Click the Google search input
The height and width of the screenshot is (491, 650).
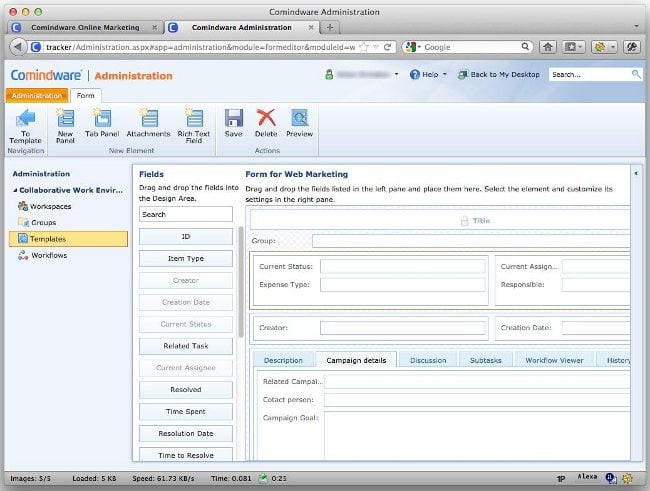tap(472, 47)
